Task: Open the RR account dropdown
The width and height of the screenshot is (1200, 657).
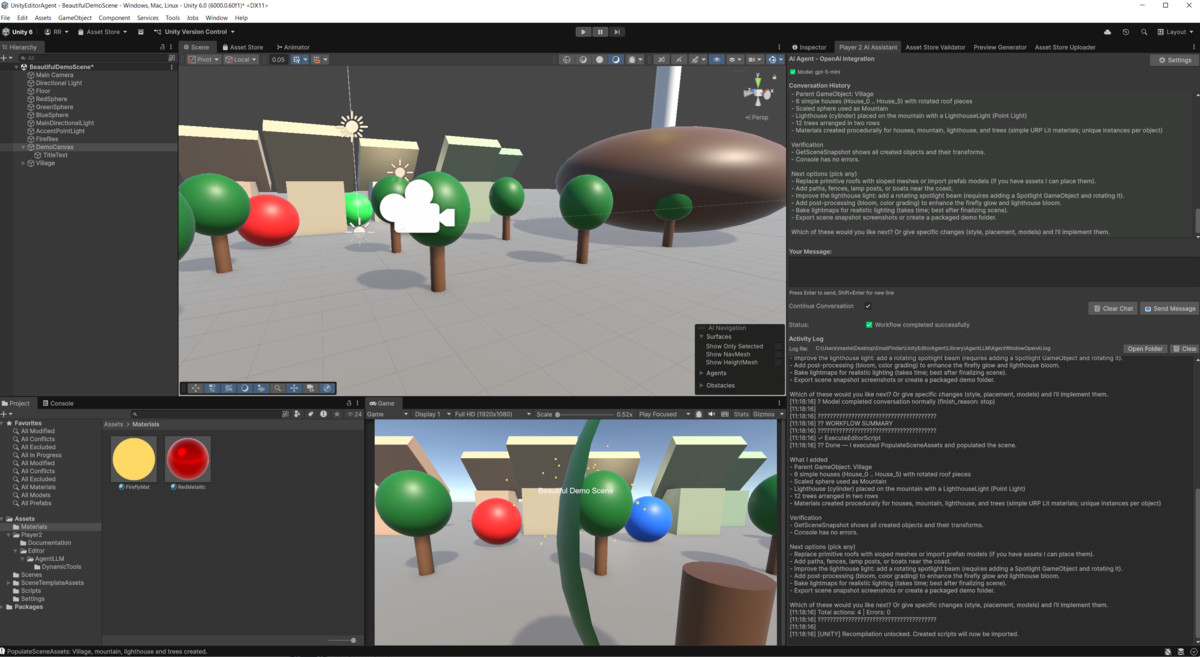Action: point(55,32)
